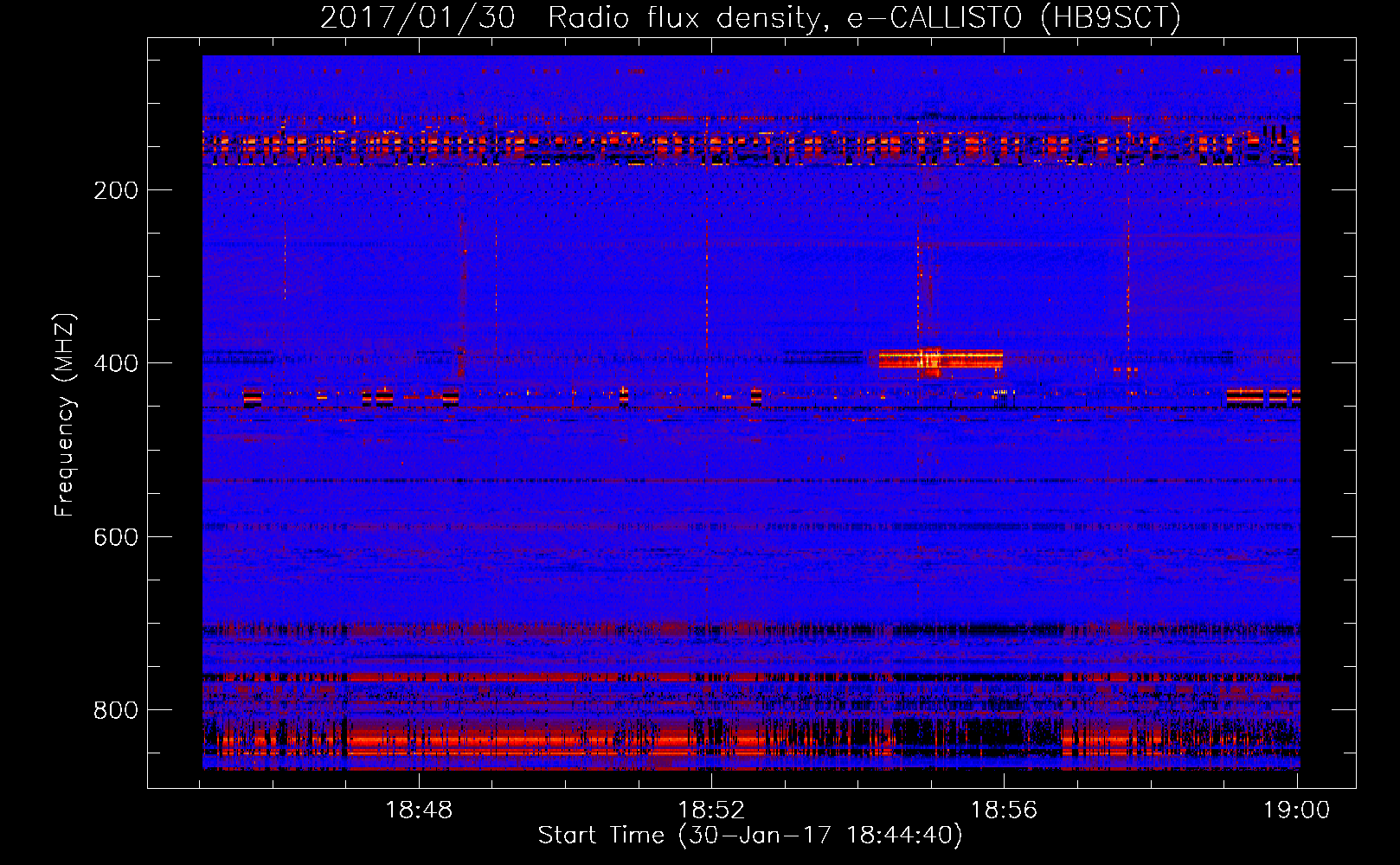This screenshot has width=1400, height=865.
Task: Click the 'Frequency (MHZ)' axis title
Action: click(x=65, y=414)
